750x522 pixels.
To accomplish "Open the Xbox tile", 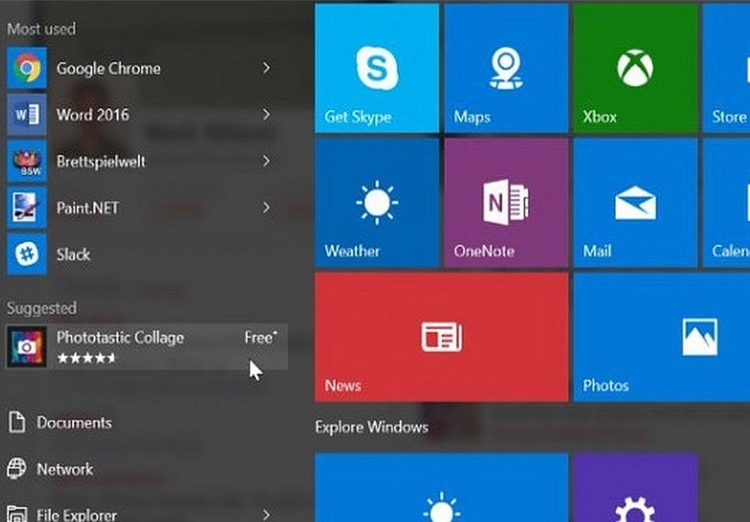I will [x=633, y=68].
